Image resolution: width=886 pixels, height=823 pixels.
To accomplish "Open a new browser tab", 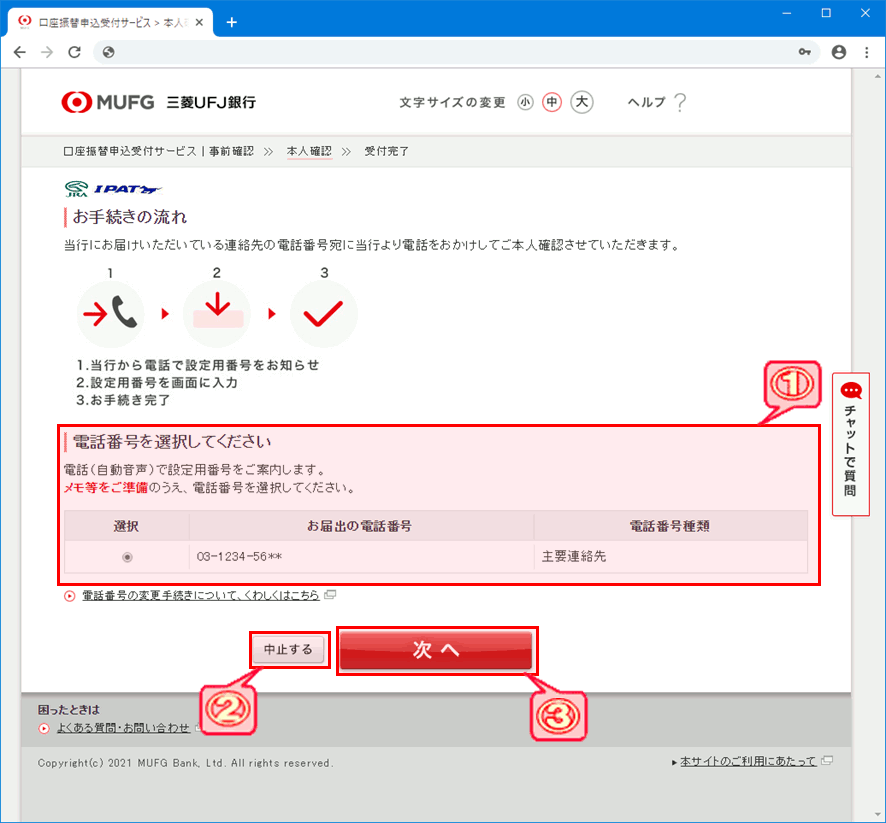I will (232, 22).
